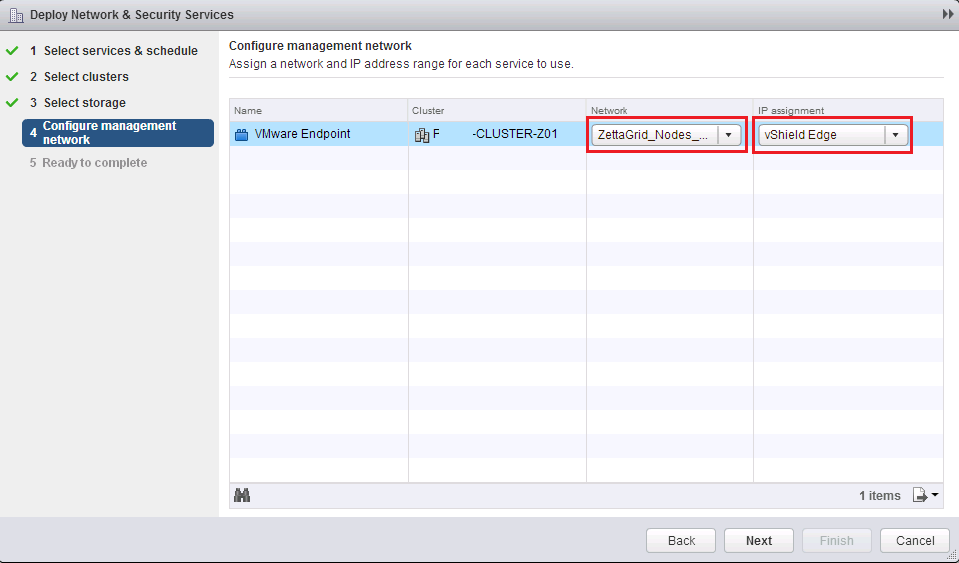Click the '1 items' count text

coord(879,496)
